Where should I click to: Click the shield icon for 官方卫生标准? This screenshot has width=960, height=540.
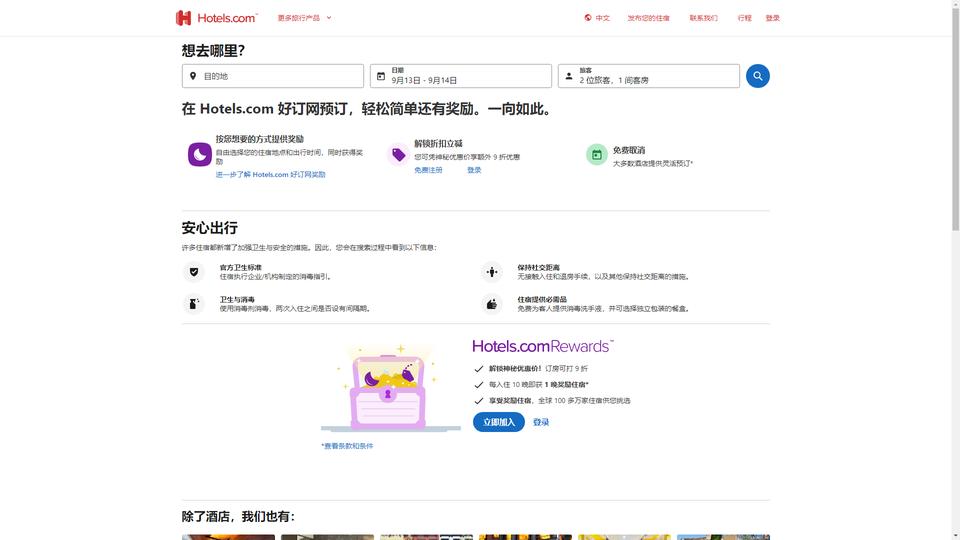tap(194, 272)
